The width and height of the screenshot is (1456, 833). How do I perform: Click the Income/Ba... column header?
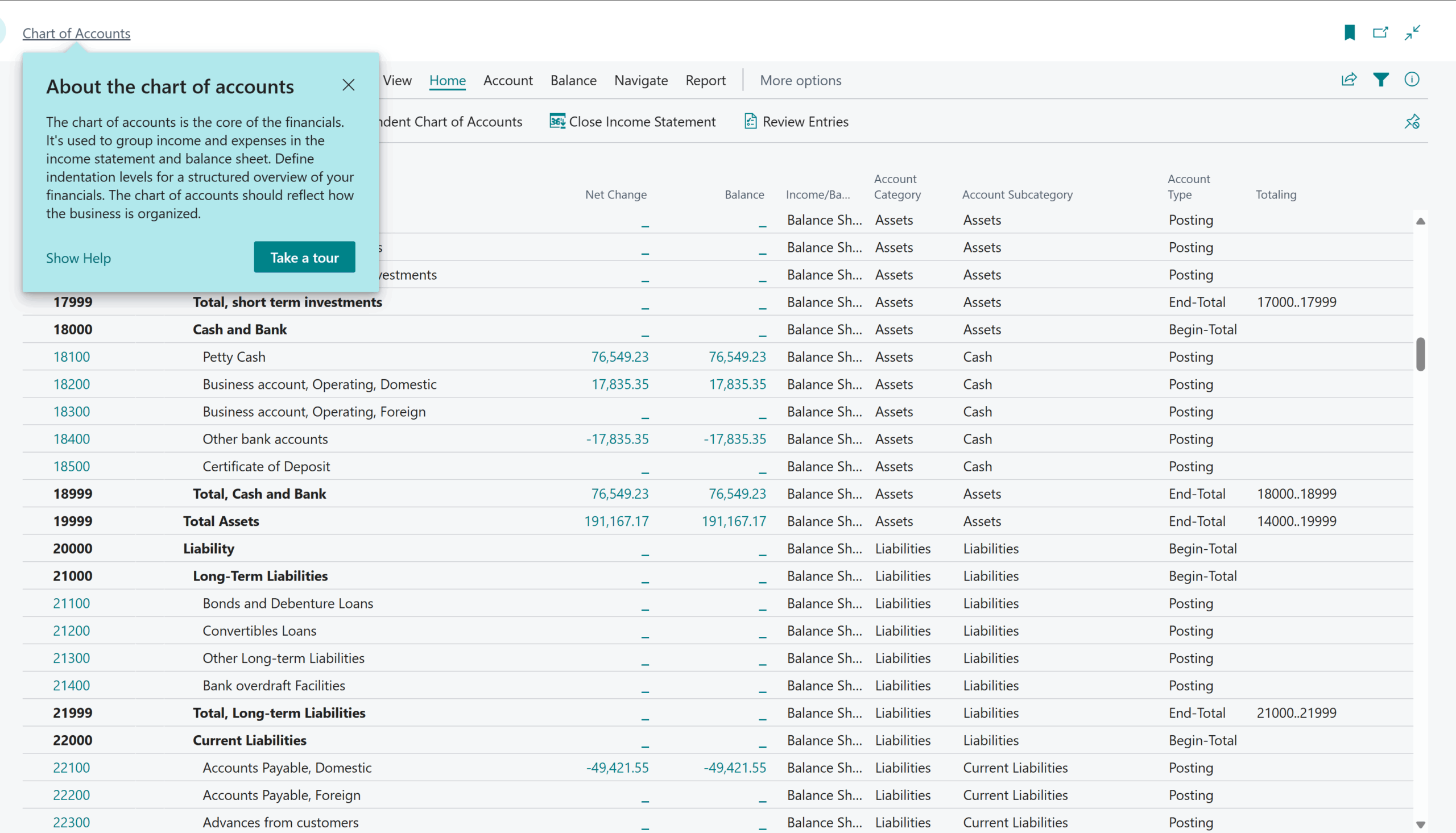[818, 194]
